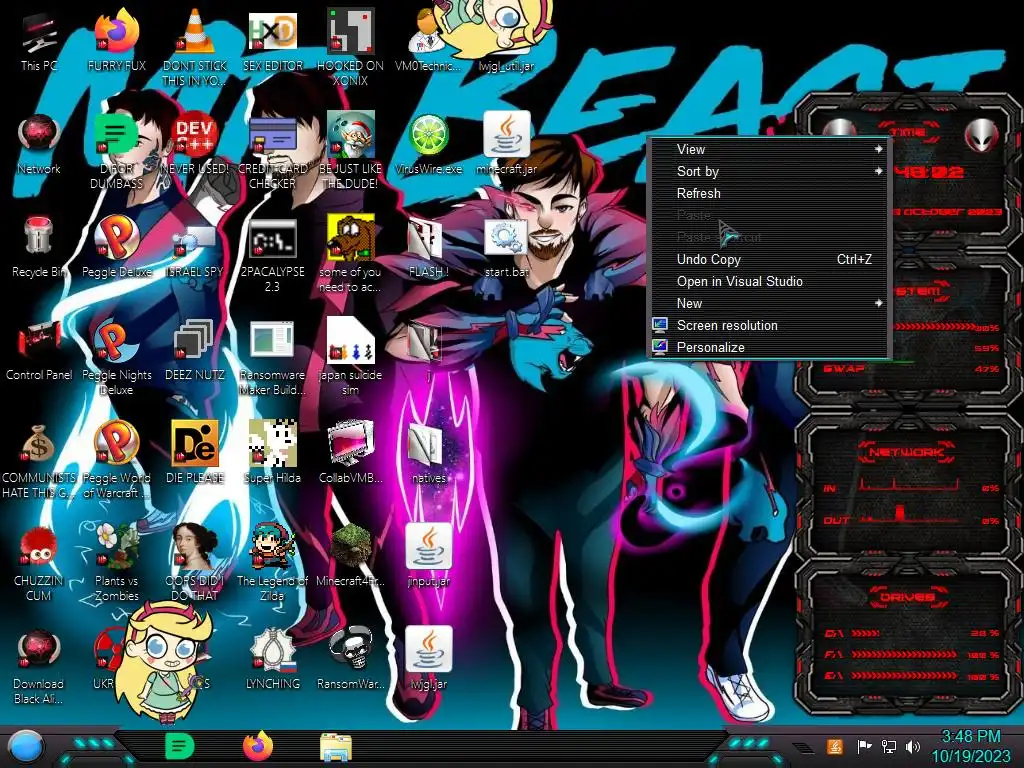Expand the Sort by submenu arrow

(x=878, y=171)
